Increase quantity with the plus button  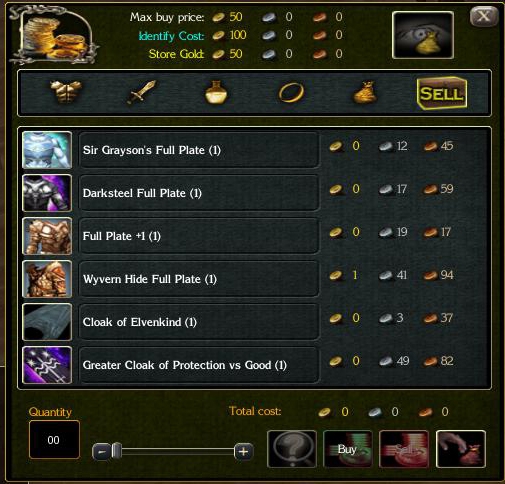243,452
